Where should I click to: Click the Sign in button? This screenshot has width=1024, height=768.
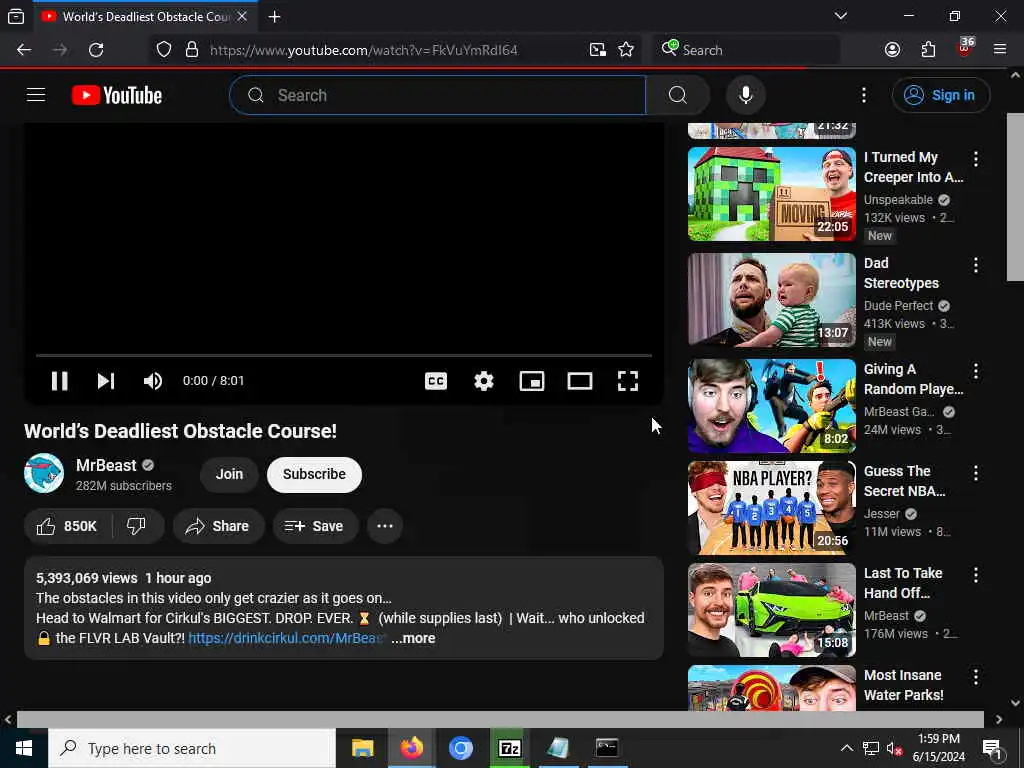pyautogui.click(x=941, y=95)
